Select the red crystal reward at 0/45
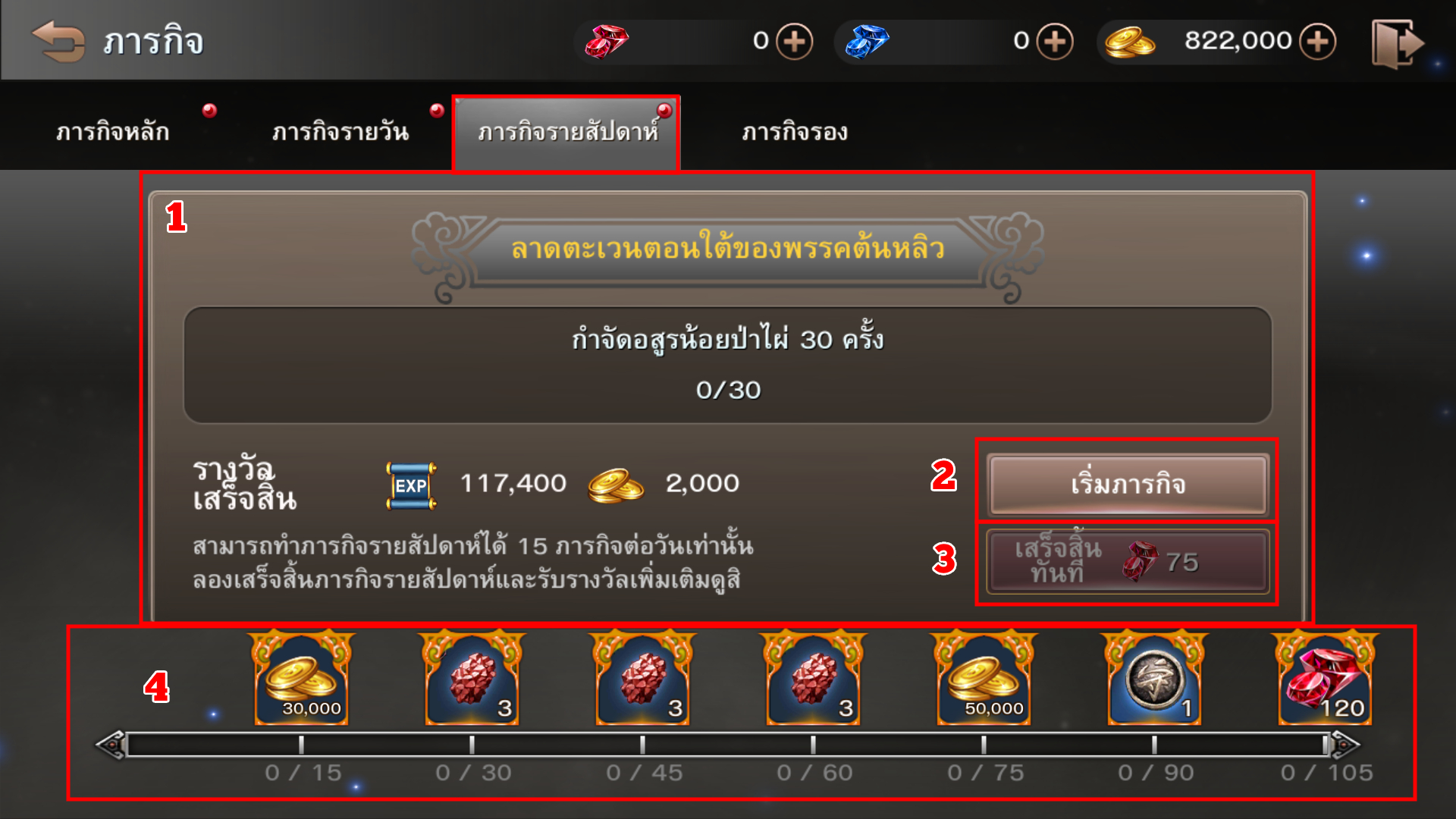1456x819 pixels. pos(643,677)
